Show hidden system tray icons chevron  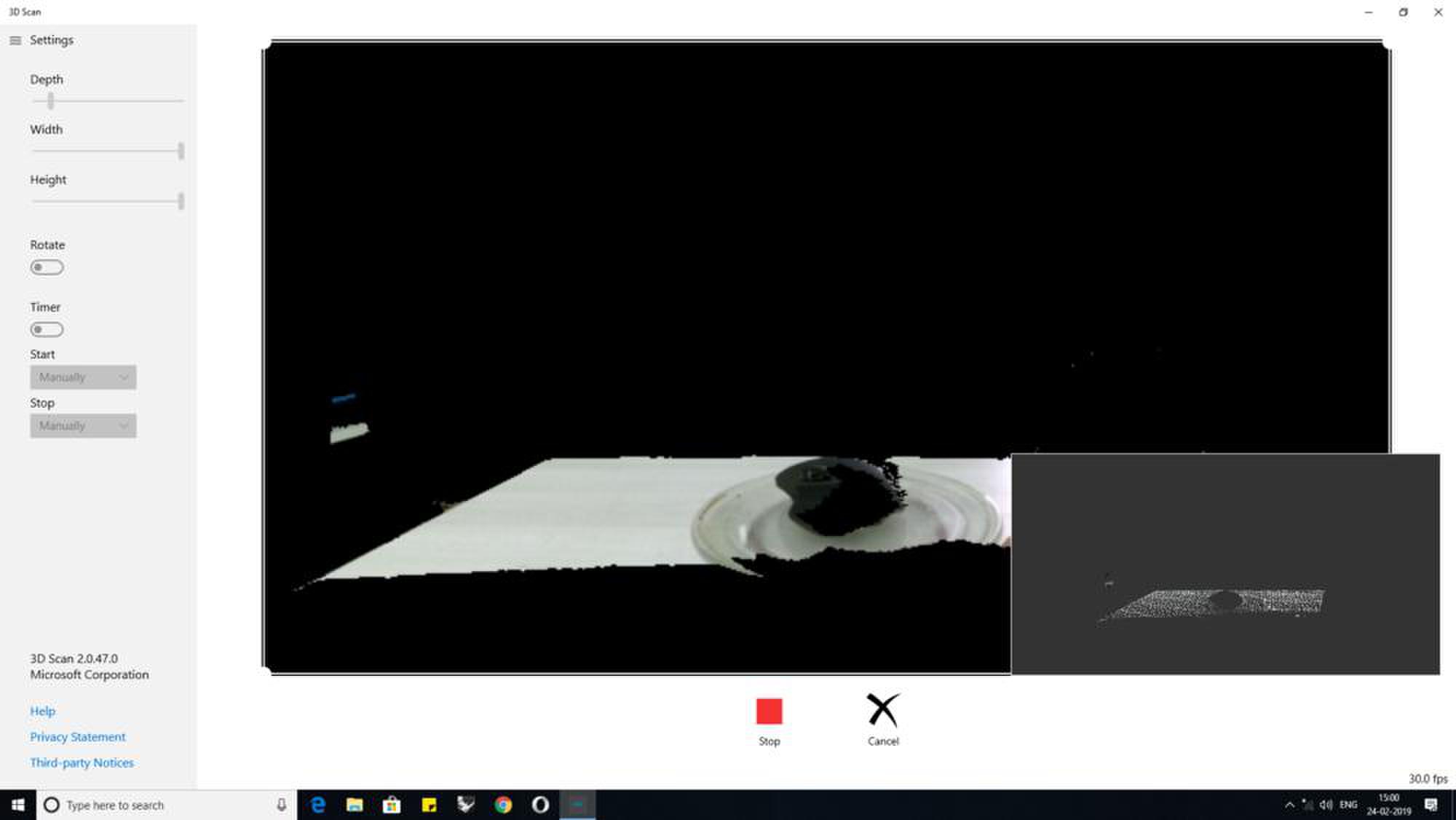tap(1289, 805)
